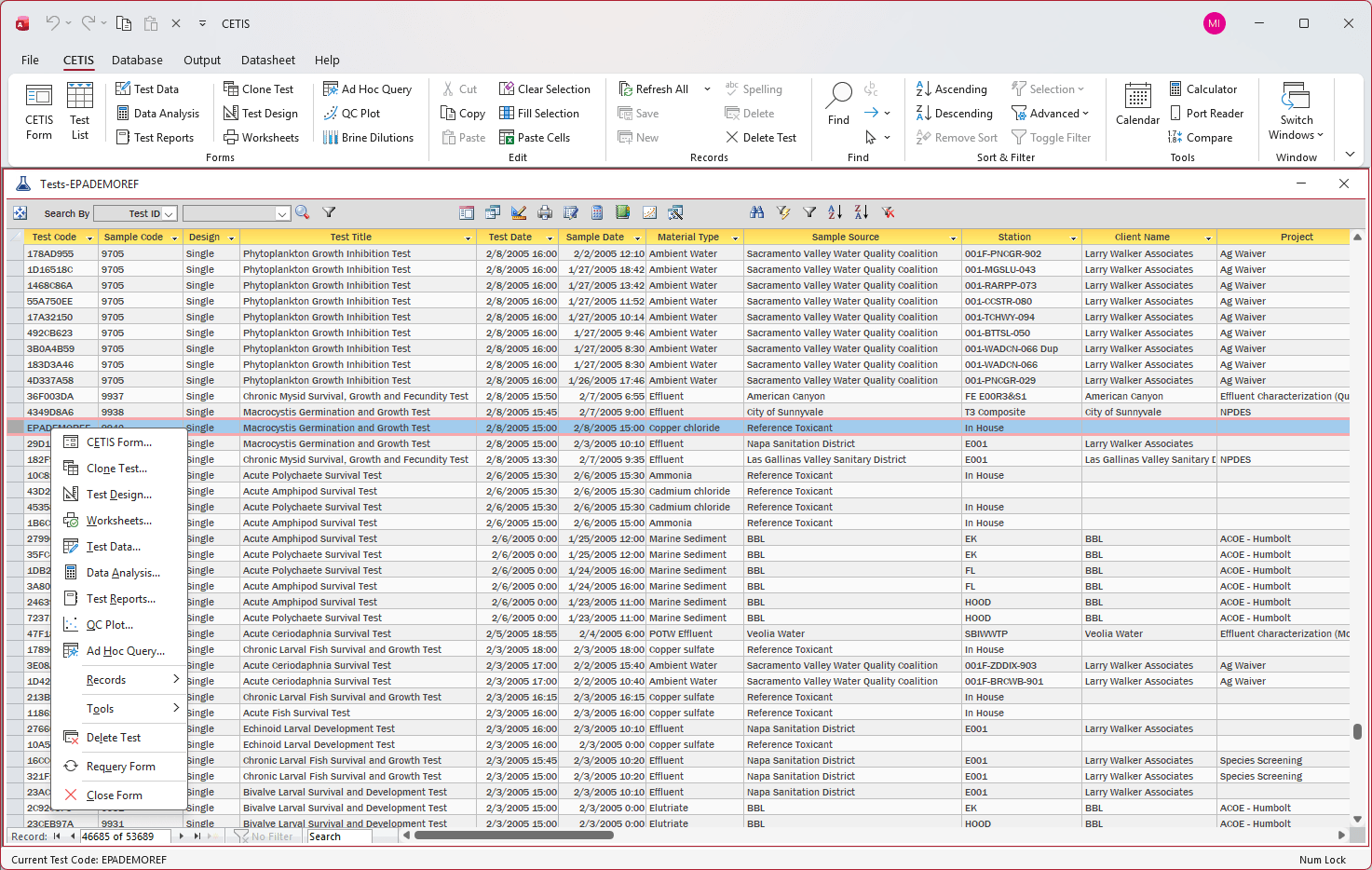
Task: Open the Test Title column filter arrow
Action: [x=469, y=238]
